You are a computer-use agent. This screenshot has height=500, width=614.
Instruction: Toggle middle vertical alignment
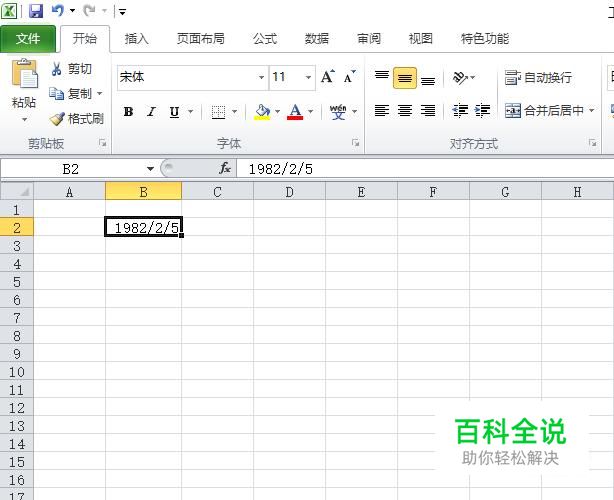click(405, 78)
